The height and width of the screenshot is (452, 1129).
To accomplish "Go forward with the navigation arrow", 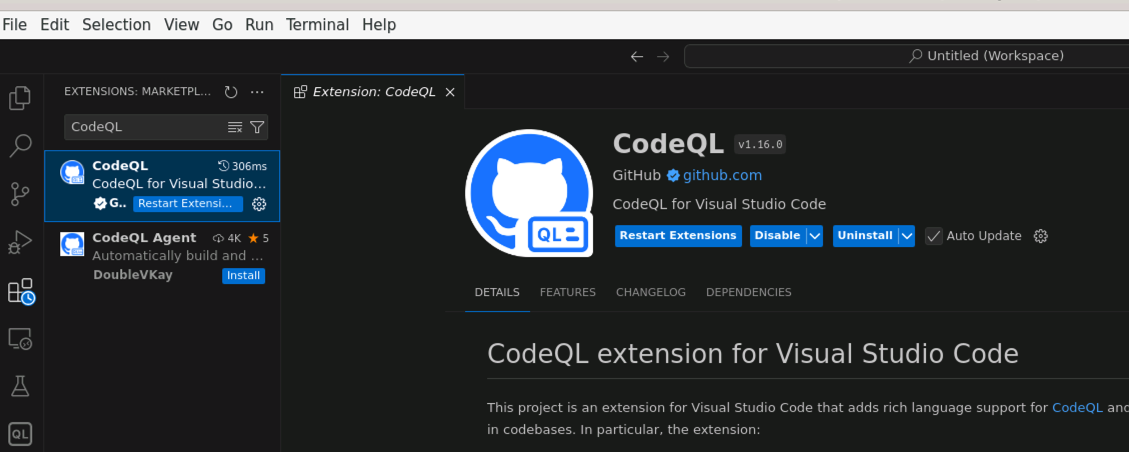I will pos(663,56).
